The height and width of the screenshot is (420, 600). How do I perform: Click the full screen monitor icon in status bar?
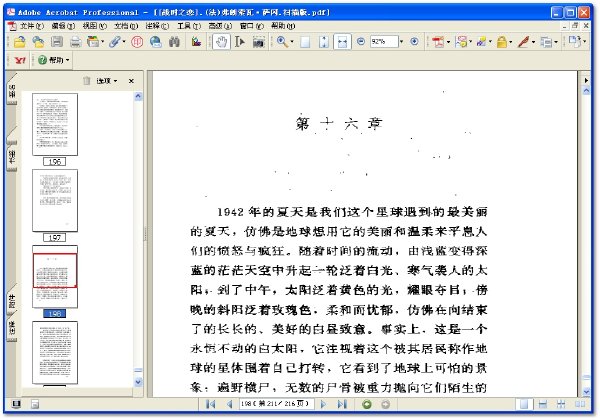(x=16, y=404)
